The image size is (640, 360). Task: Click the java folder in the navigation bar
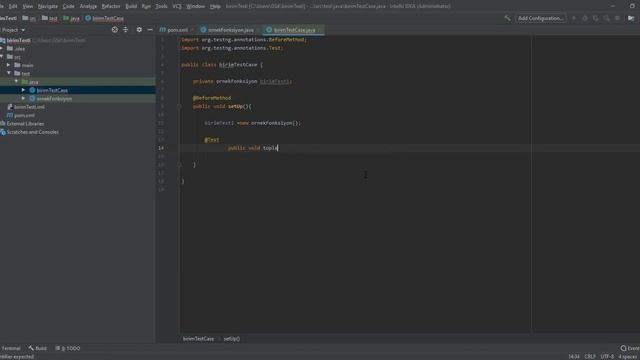click(71, 18)
